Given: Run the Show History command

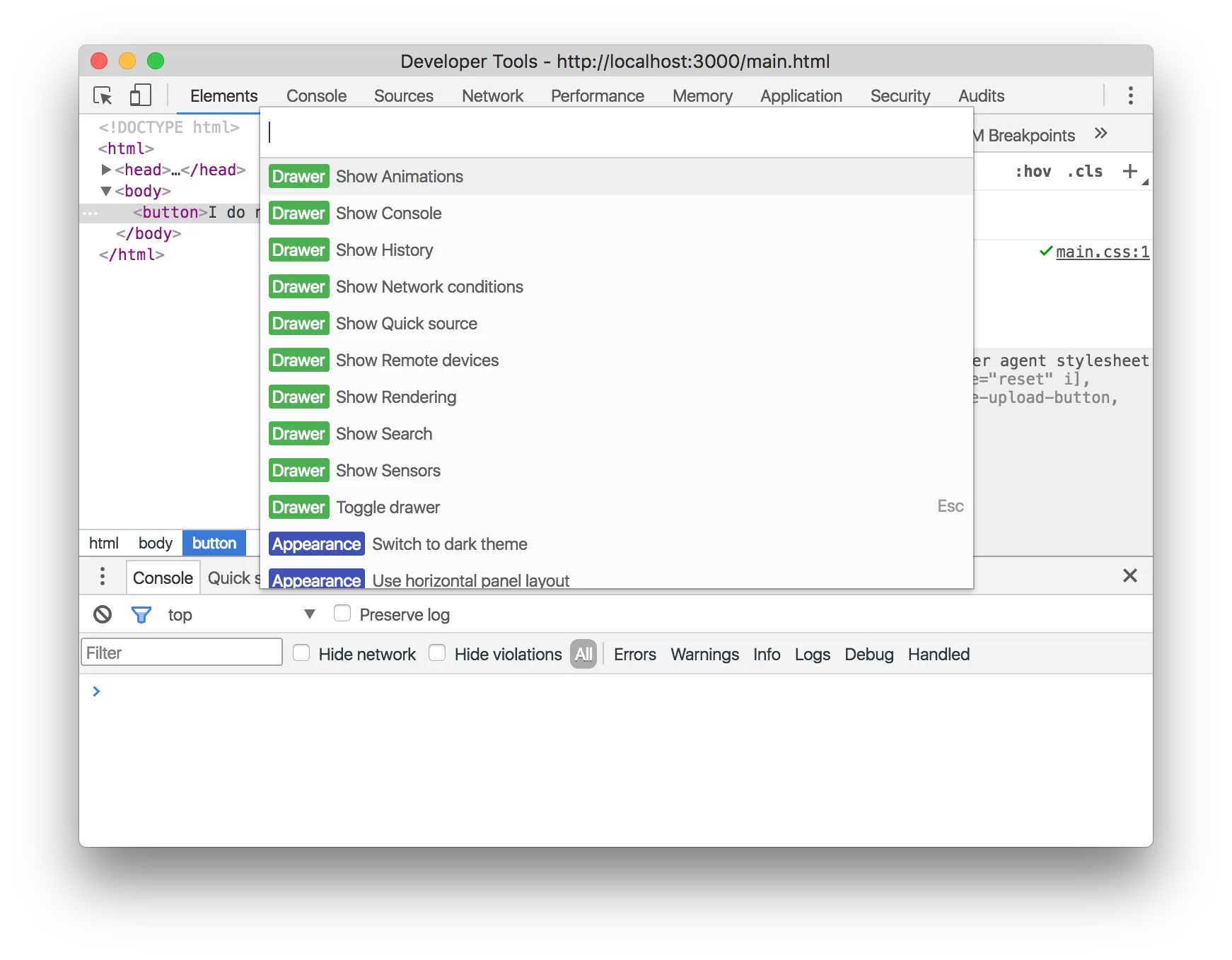Looking at the screenshot, I should point(617,250).
